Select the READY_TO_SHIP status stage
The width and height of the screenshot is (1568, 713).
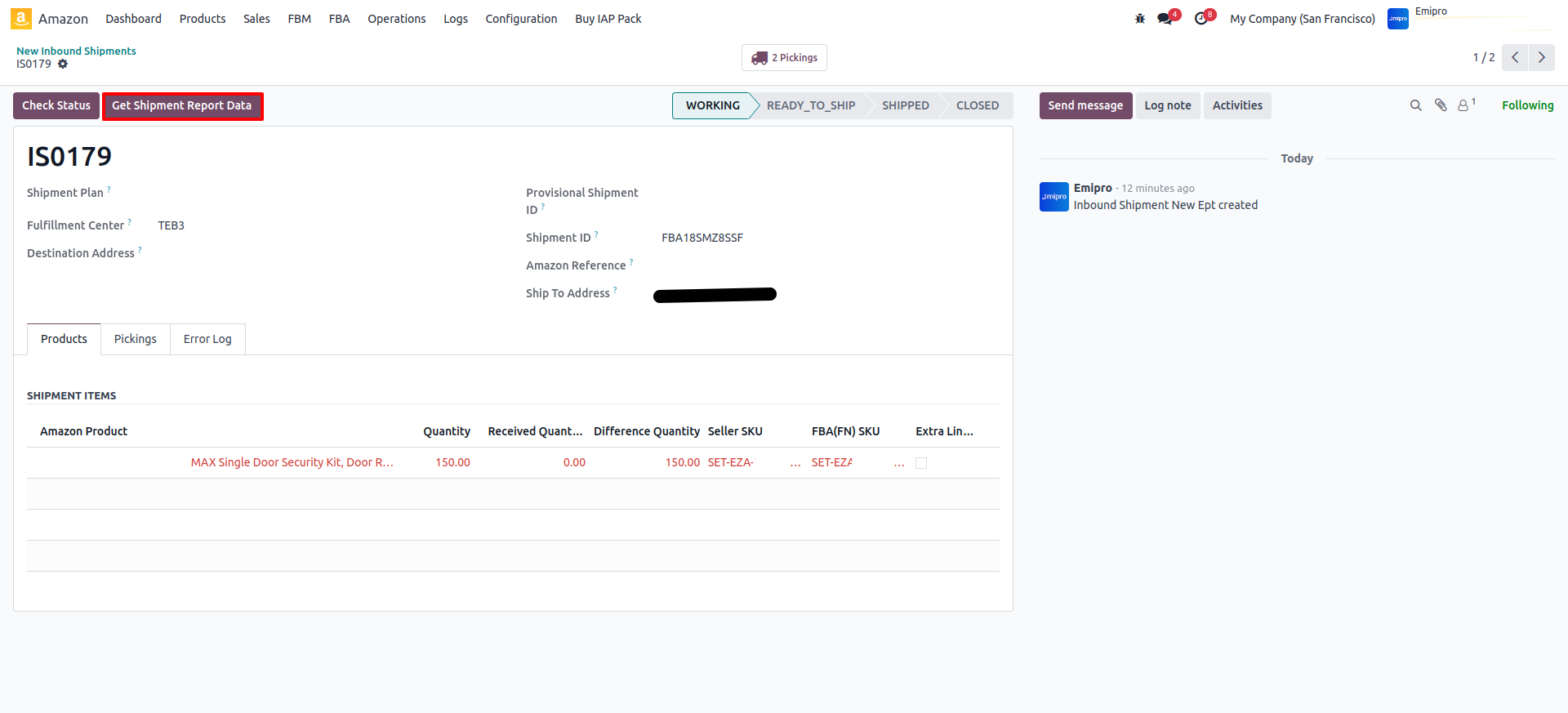click(x=810, y=105)
